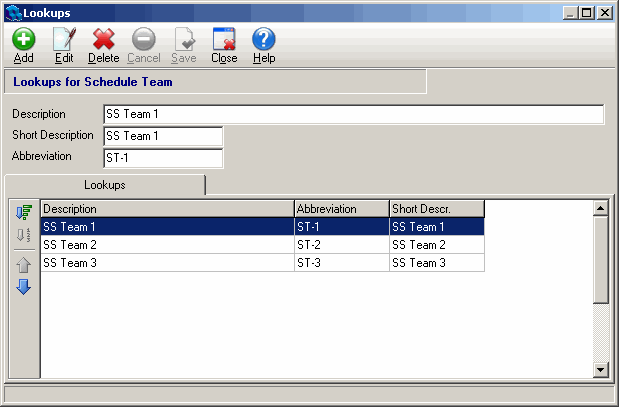Move selected row down with blue arrow
This screenshot has height=407, width=619.
coord(24,287)
